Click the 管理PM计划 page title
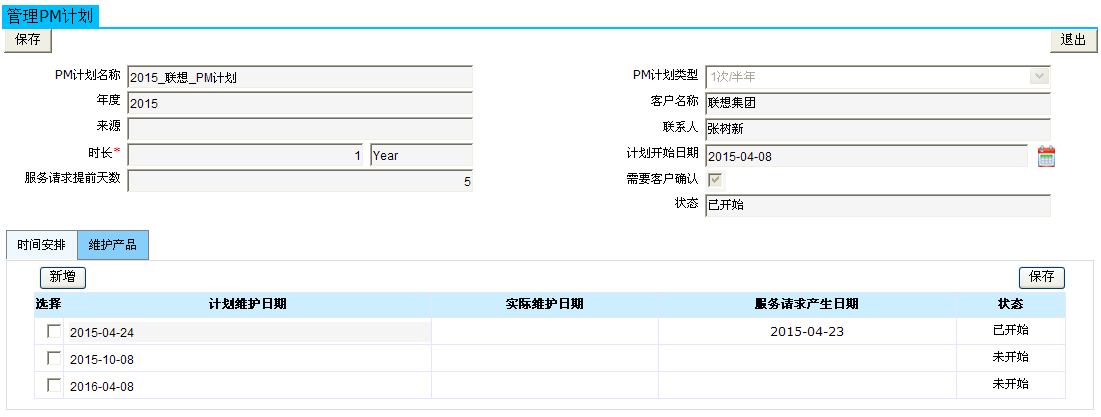 coord(50,17)
